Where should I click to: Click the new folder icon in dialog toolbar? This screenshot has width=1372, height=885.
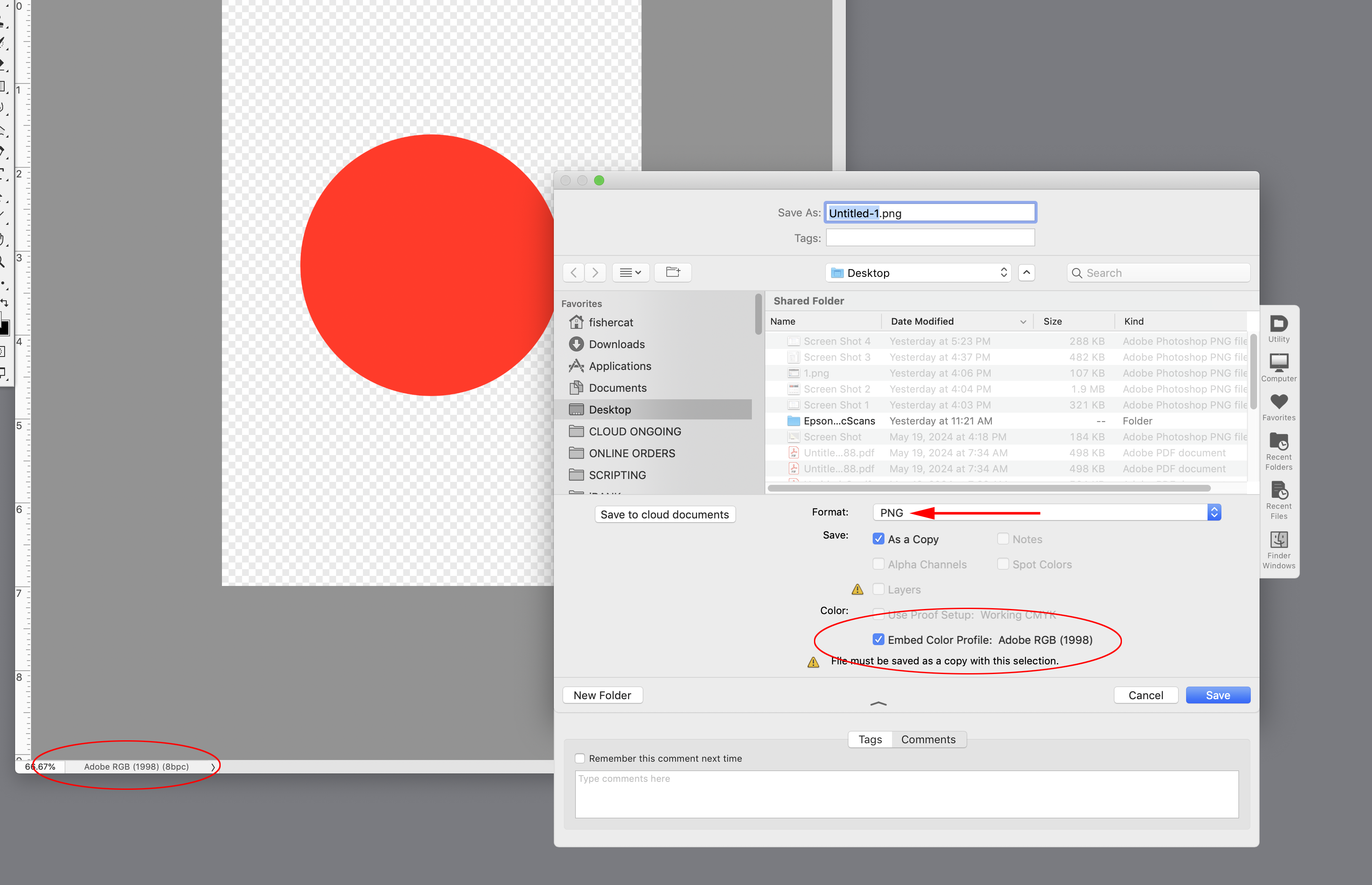click(673, 272)
